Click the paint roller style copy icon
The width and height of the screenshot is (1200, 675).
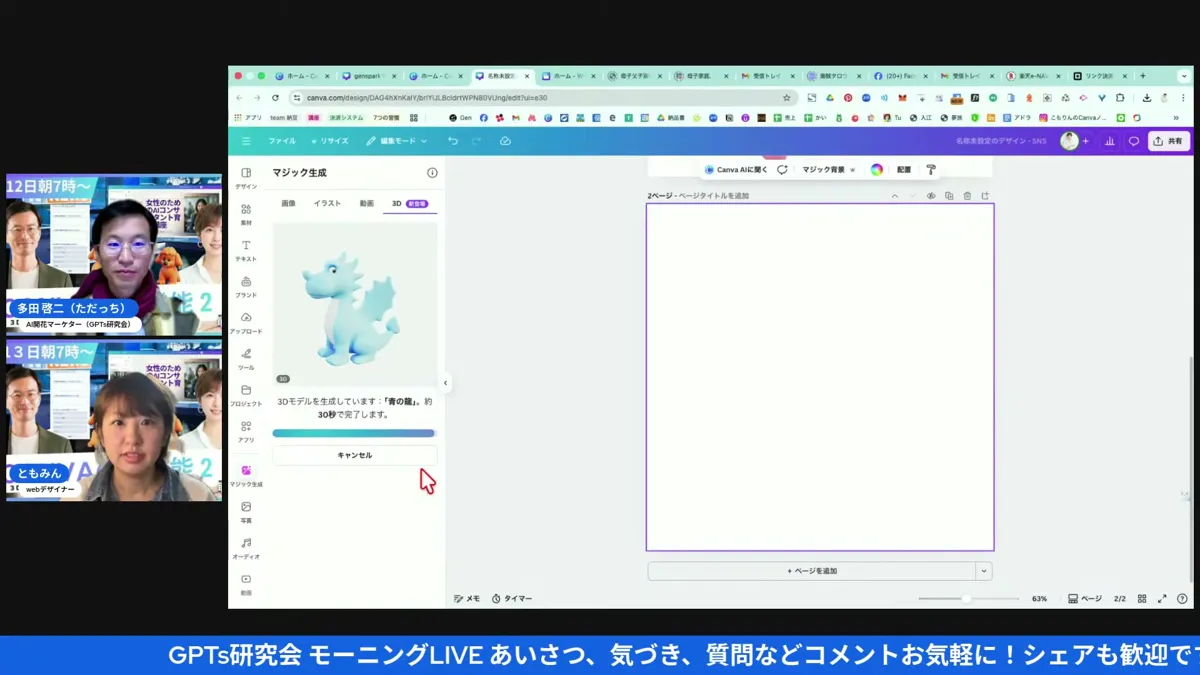(931, 170)
